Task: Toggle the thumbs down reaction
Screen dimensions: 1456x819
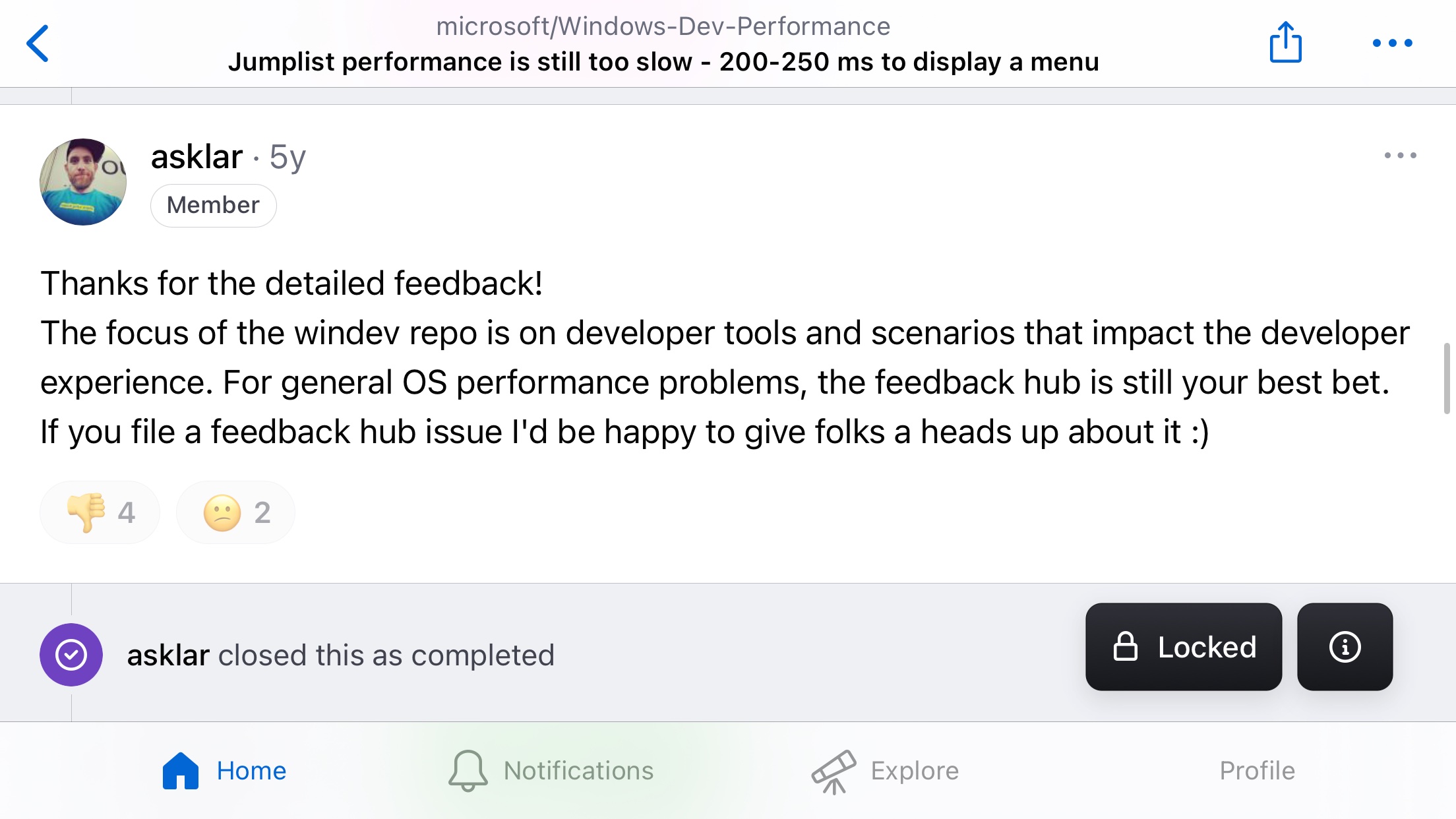Action: pyautogui.click(x=100, y=512)
